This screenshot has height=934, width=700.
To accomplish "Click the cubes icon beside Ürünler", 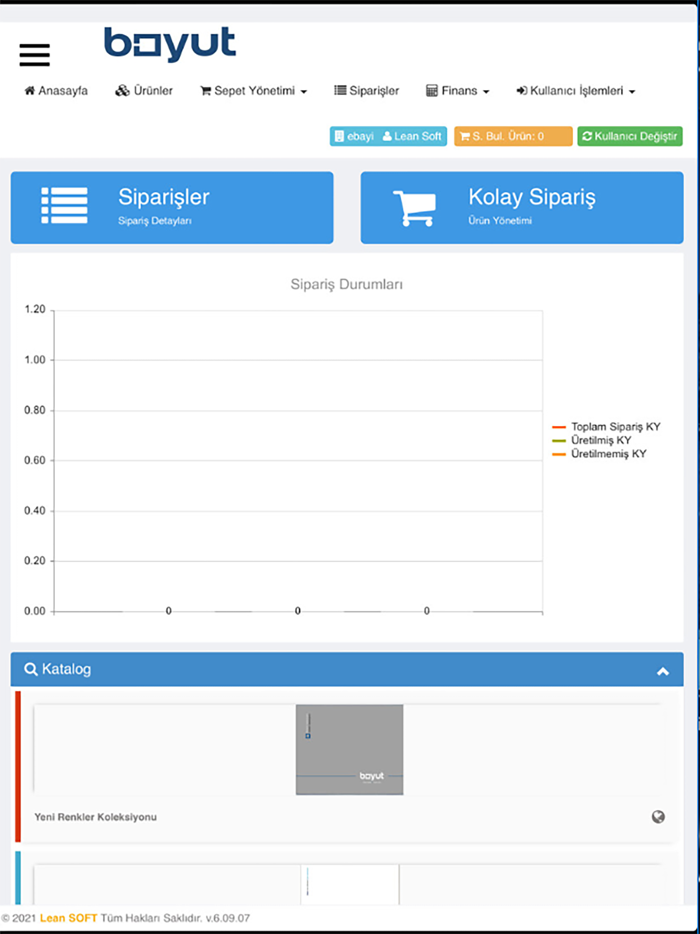I will (122, 91).
